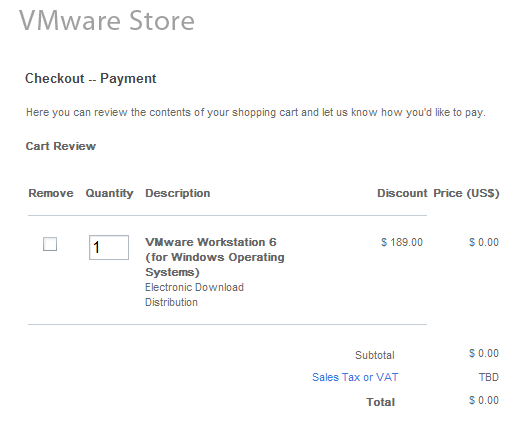Screen dimensions: 527x425
Task: Click the VMware Store heading
Action: coord(107,20)
